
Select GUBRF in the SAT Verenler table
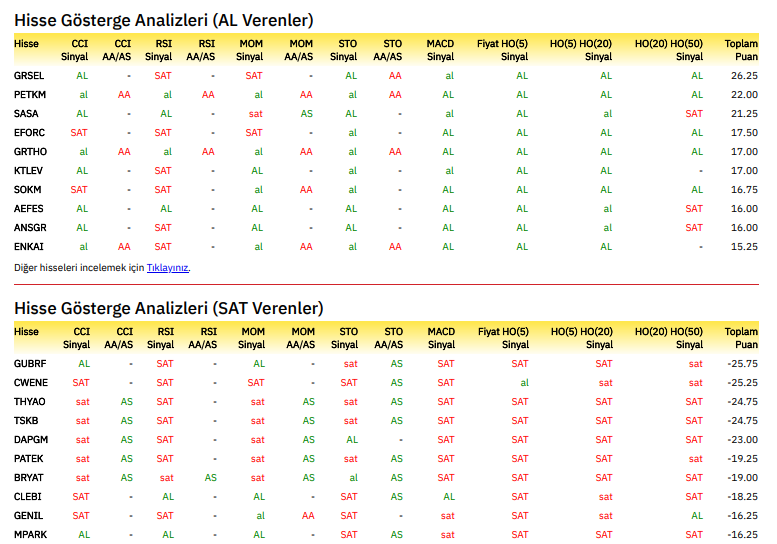click(x=30, y=364)
